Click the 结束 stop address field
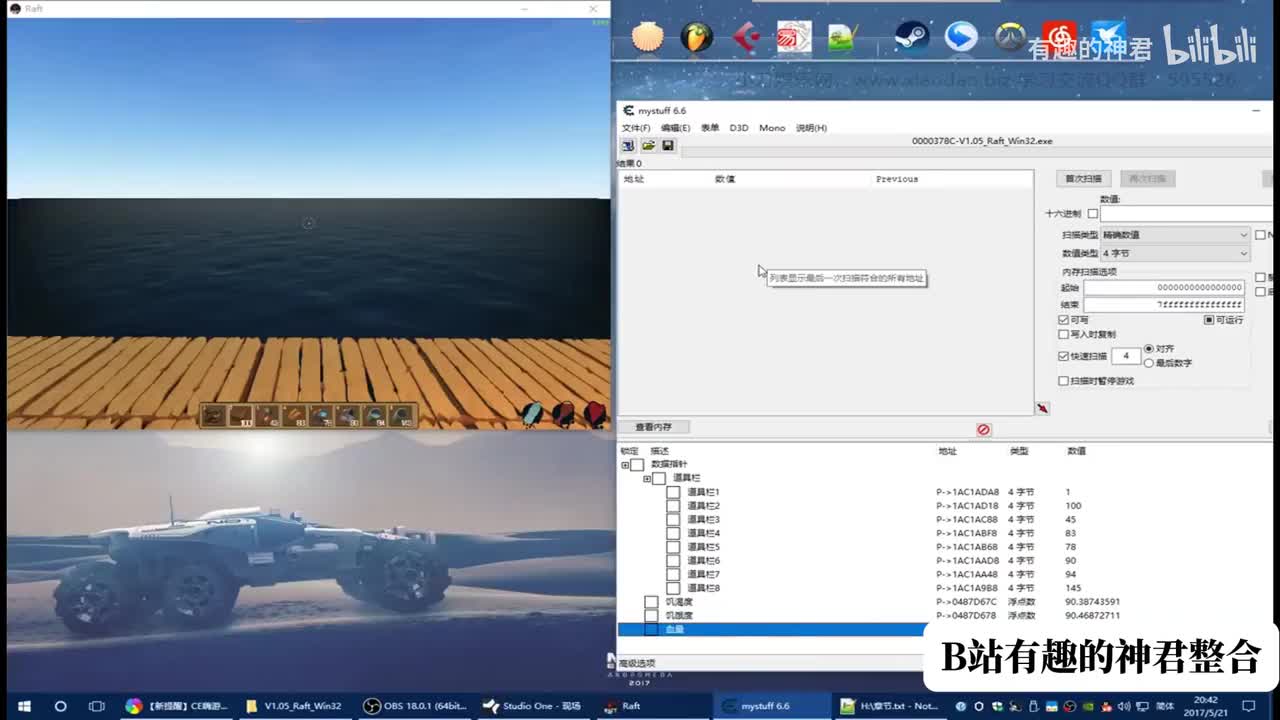 tap(1164, 304)
